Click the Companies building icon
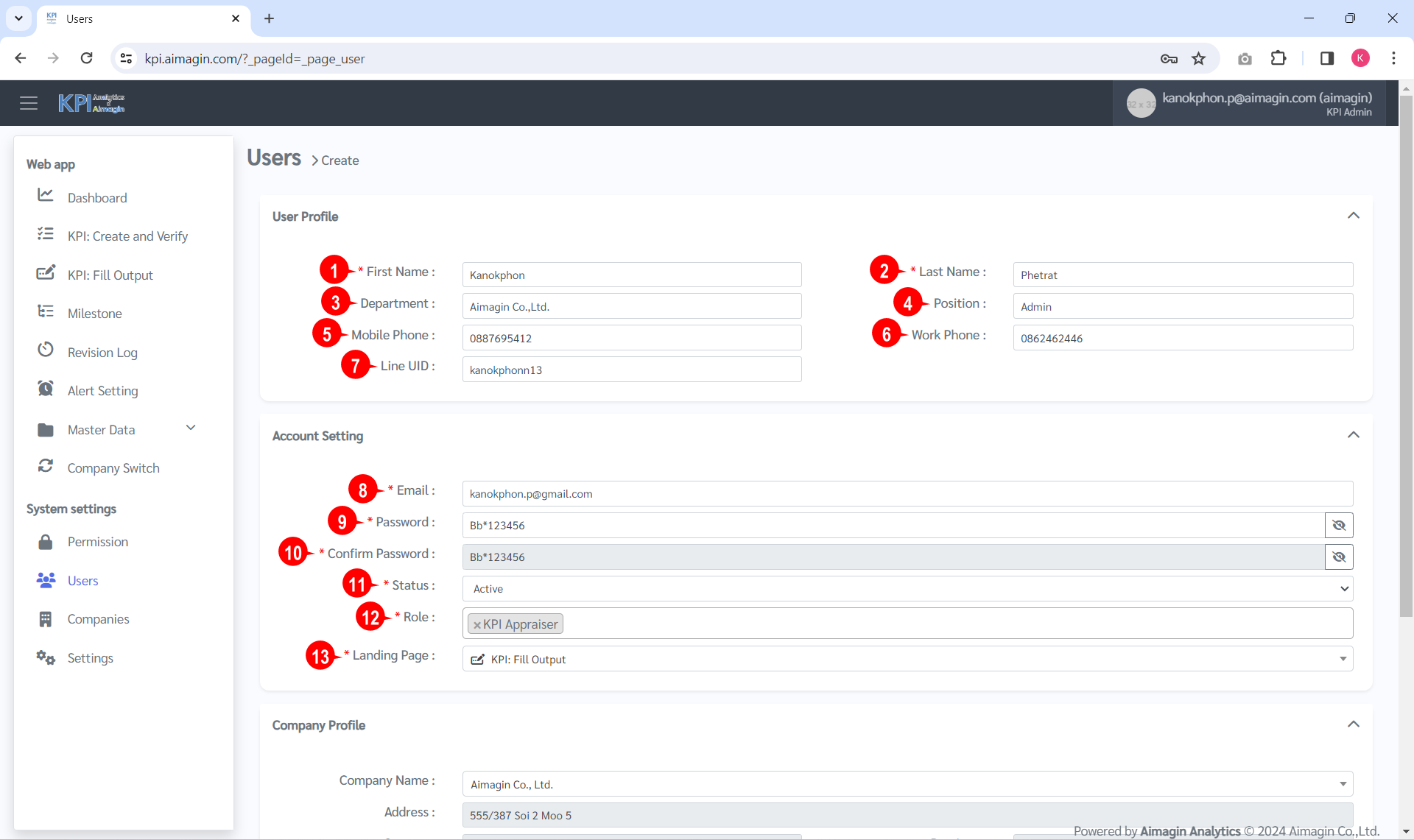The width and height of the screenshot is (1414, 840). [46, 619]
